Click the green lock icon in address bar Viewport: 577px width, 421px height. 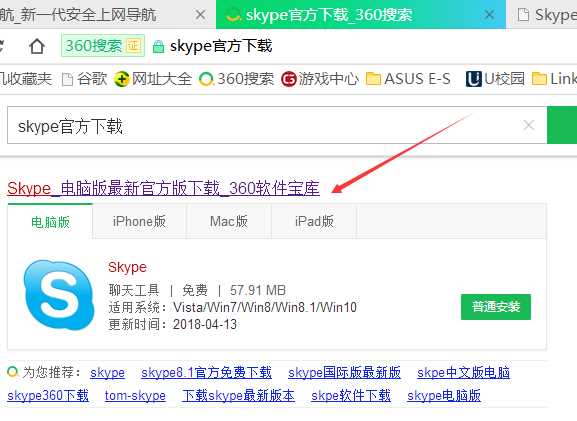(158, 47)
